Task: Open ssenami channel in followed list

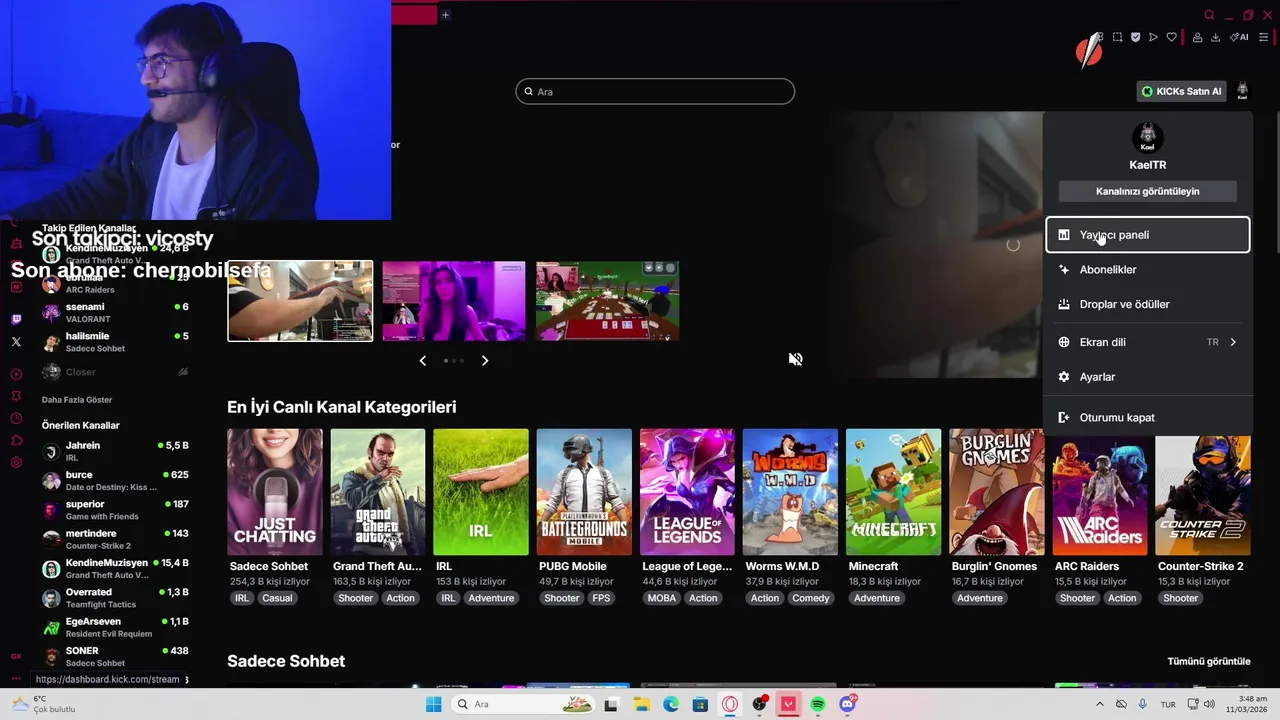Action: 115,312
